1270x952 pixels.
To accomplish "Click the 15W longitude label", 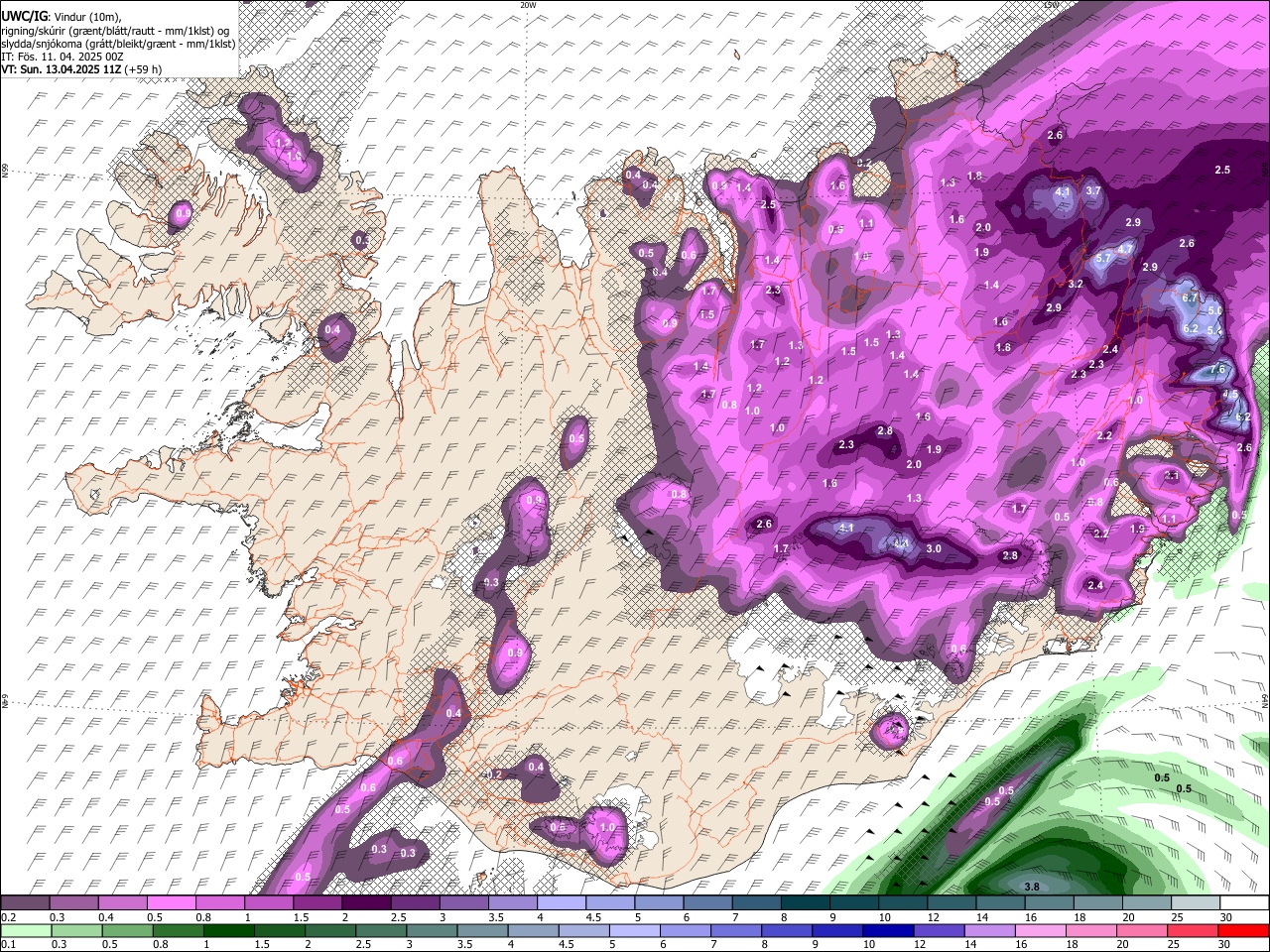I will [1051, 5].
